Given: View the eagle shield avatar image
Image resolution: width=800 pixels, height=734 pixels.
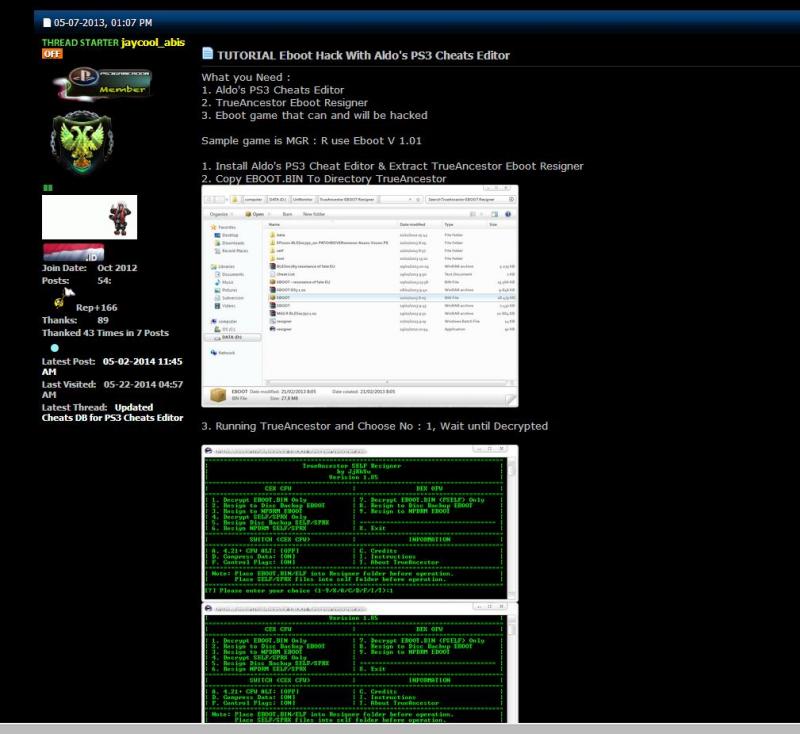Looking at the screenshot, I should pos(82,142).
